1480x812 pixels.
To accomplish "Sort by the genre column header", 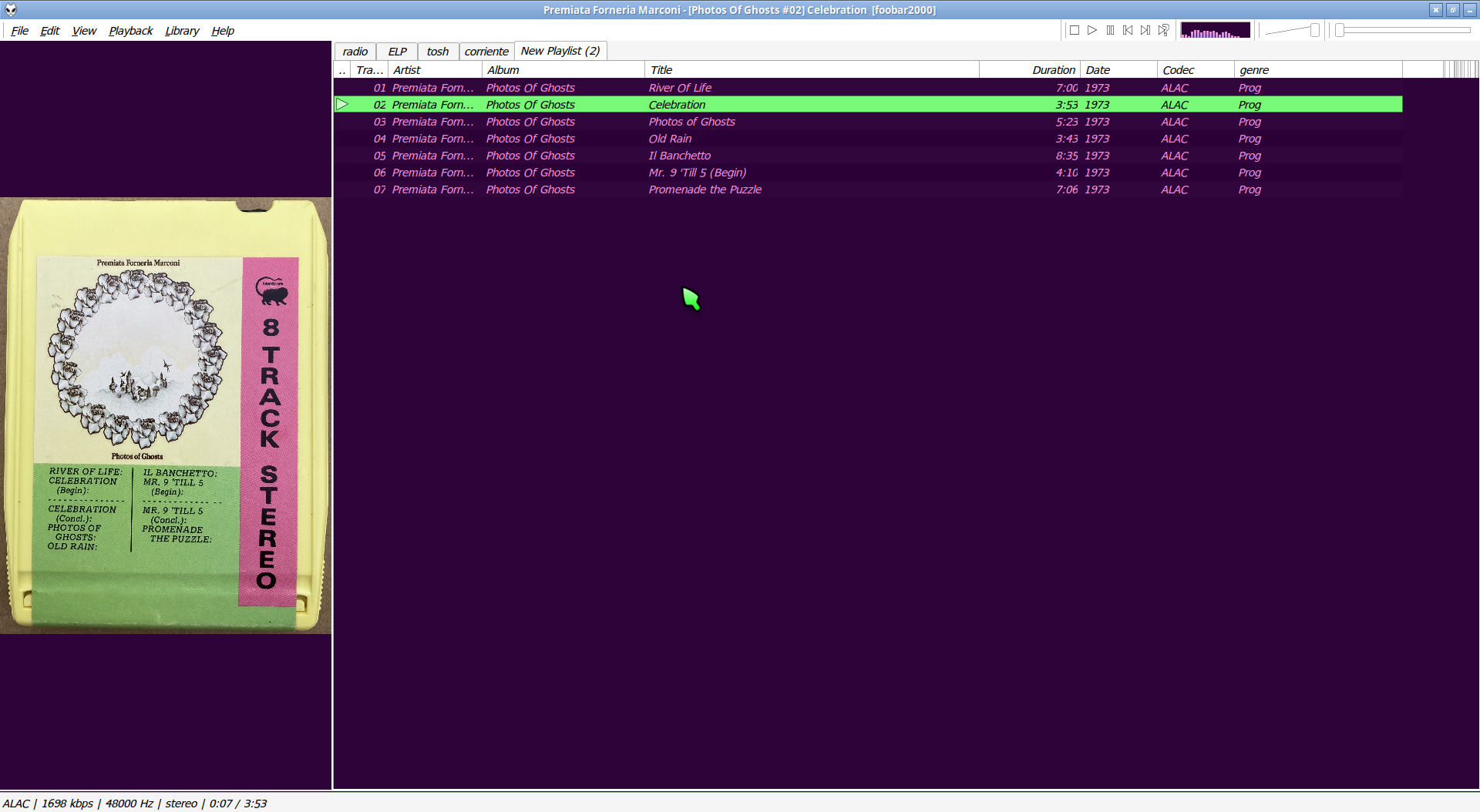I will (x=1318, y=70).
